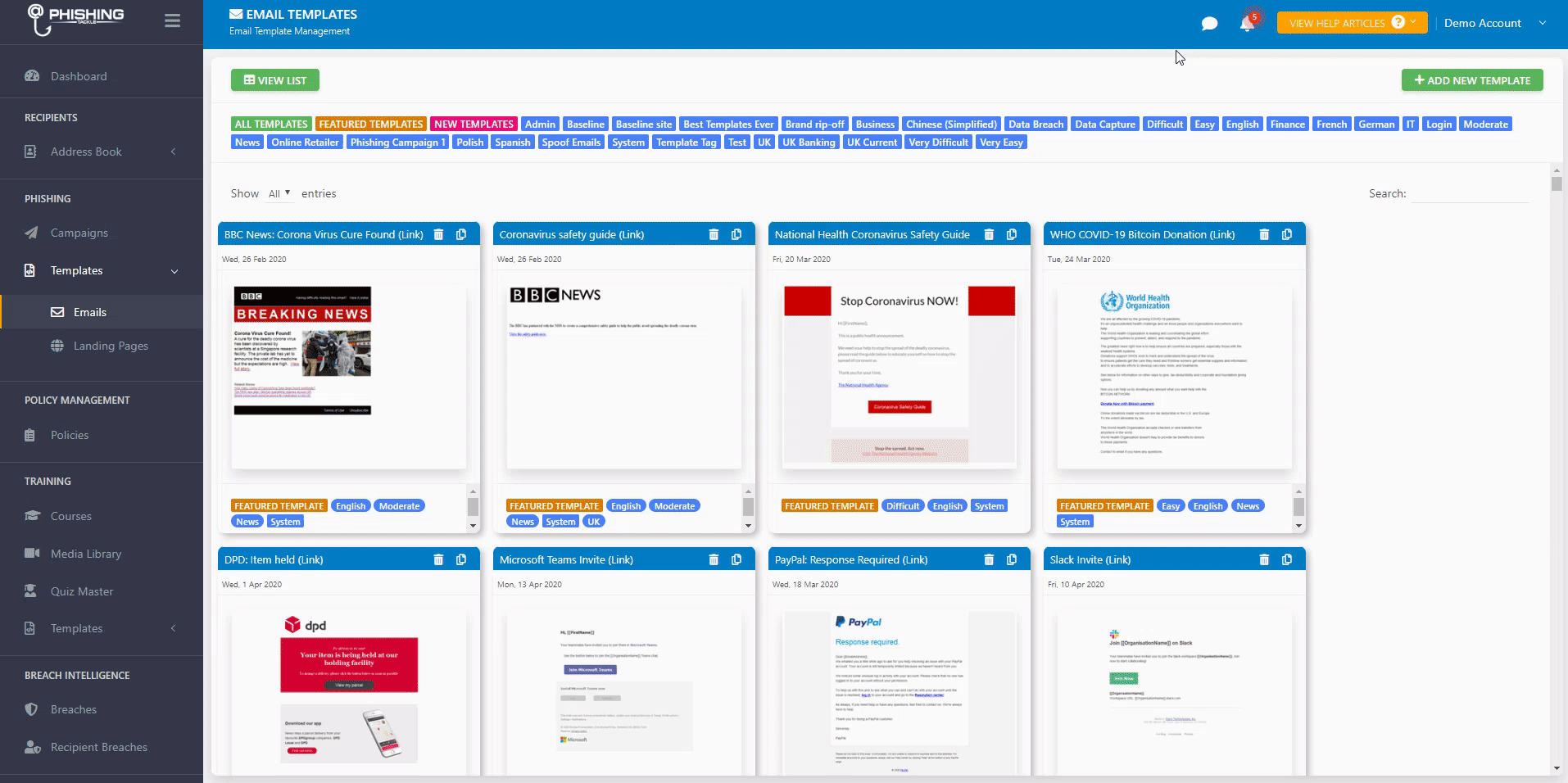This screenshot has width=1568, height=783.
Task: Collapse the Phishing Templates submenu
Action: click(x=174, y=271)
